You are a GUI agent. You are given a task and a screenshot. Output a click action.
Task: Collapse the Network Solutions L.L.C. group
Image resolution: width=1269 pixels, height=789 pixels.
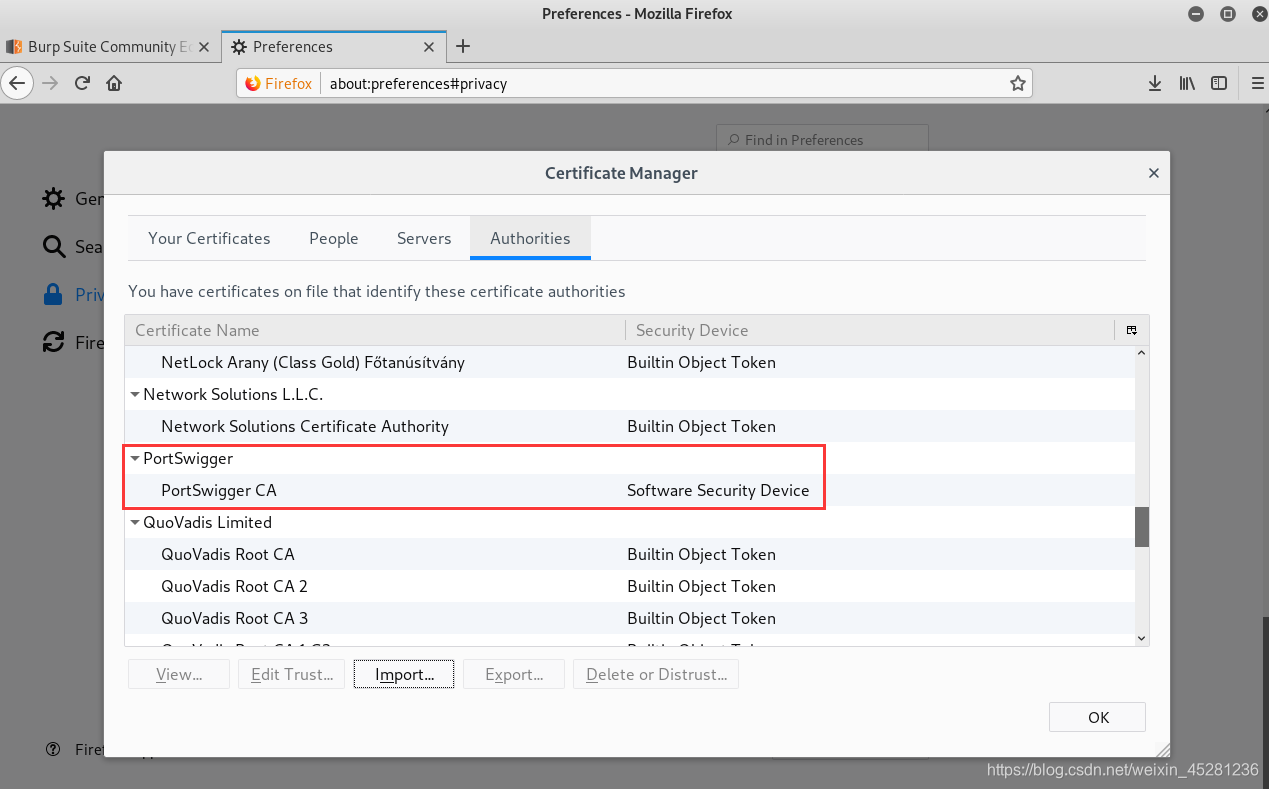(135, 394)
